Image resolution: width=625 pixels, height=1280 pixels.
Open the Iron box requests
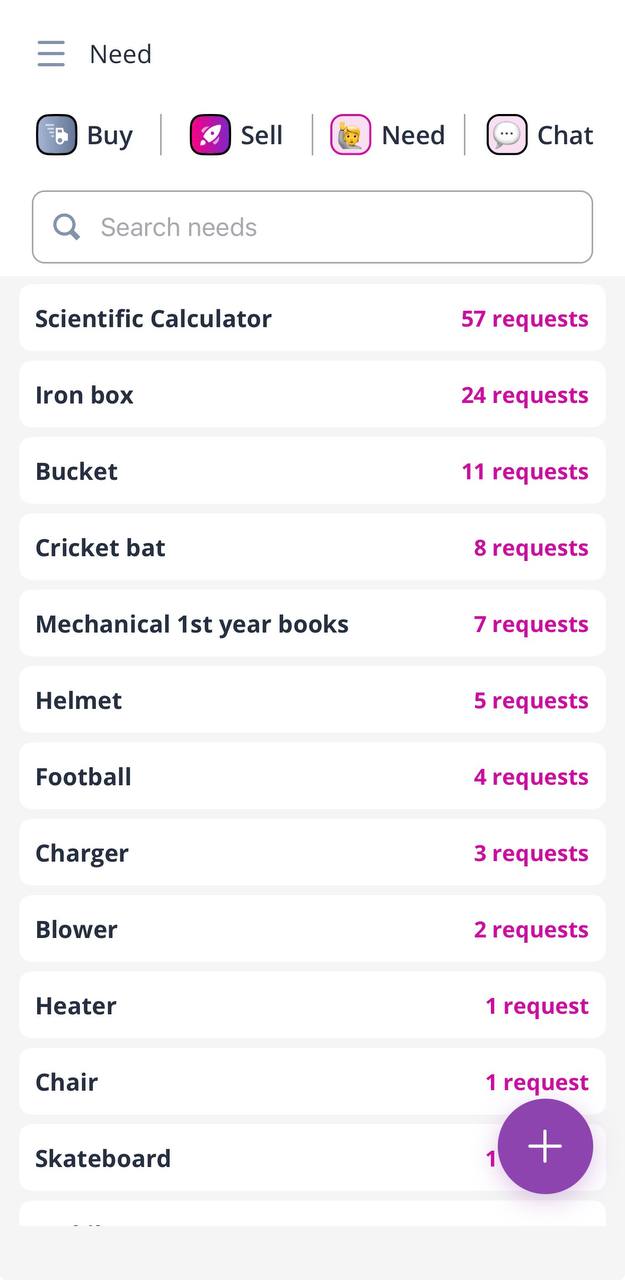84,394
